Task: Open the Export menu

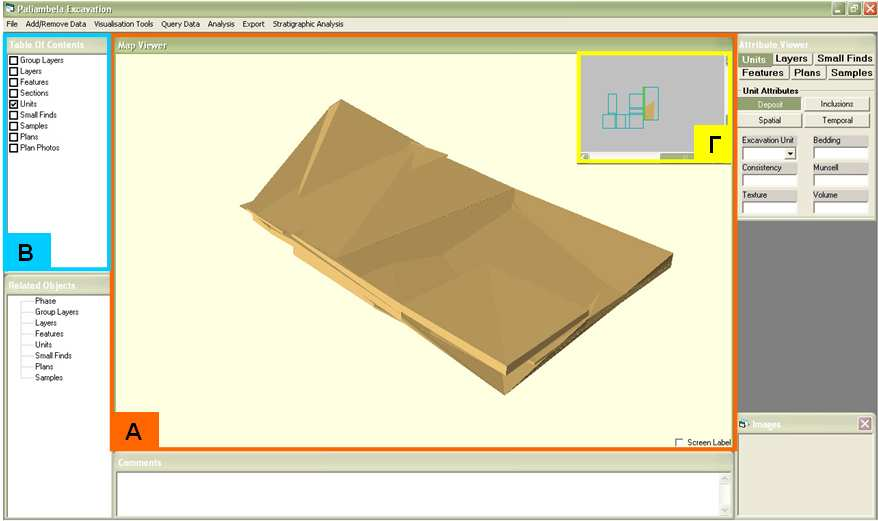Action: (253, 24)
